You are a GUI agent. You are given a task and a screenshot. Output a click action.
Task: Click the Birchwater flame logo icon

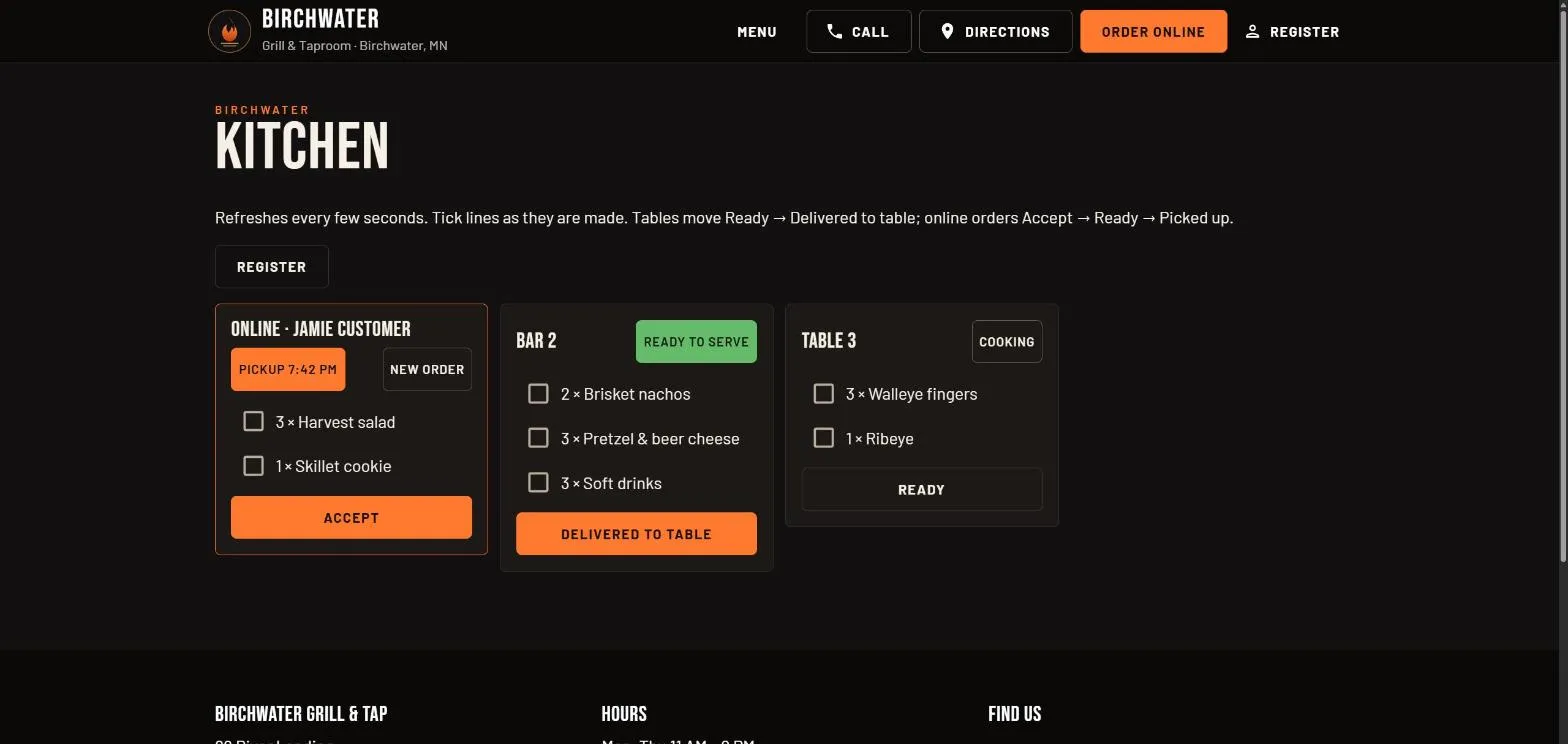(x=229, y=32)
